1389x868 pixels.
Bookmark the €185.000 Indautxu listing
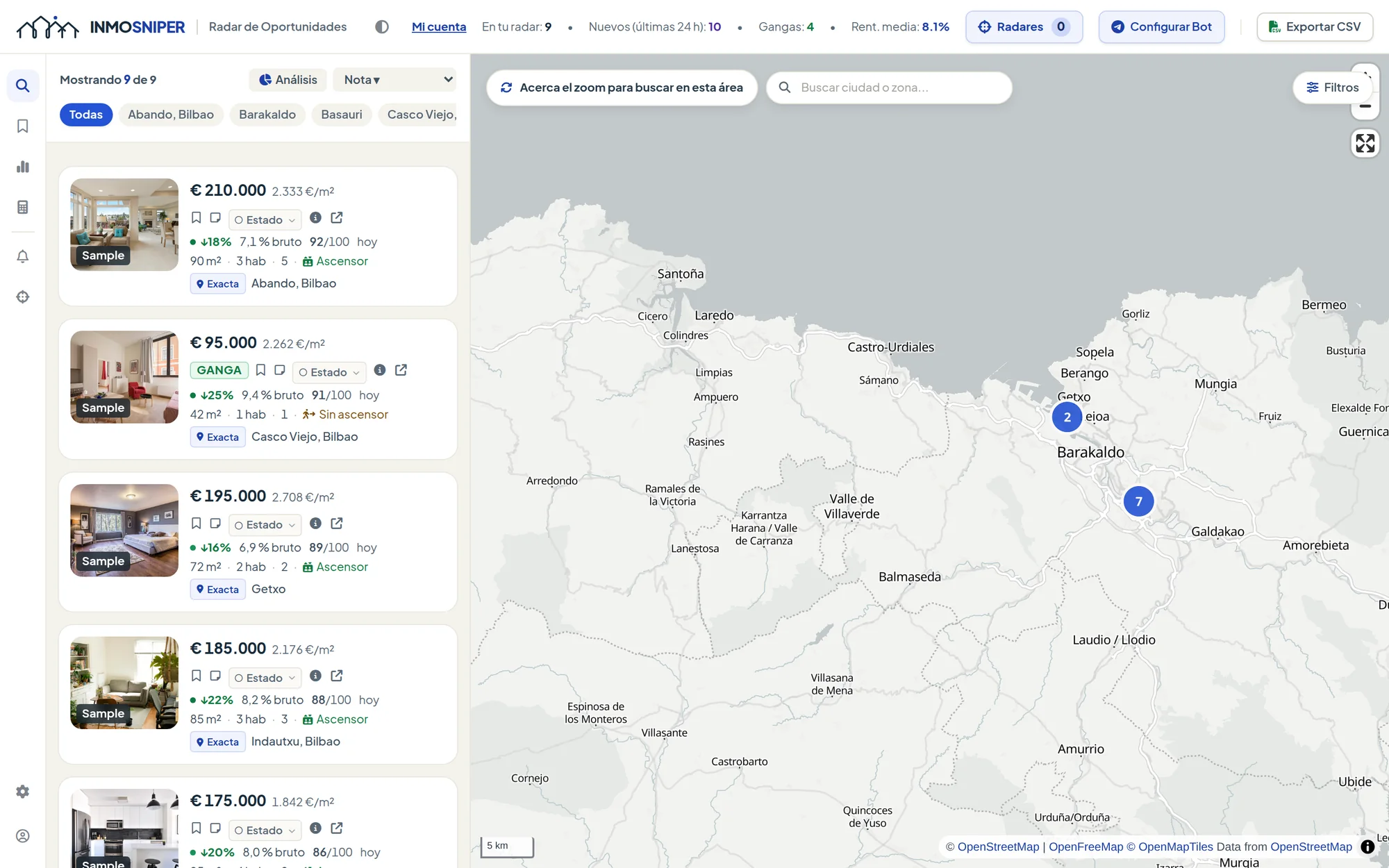(197, 676)
